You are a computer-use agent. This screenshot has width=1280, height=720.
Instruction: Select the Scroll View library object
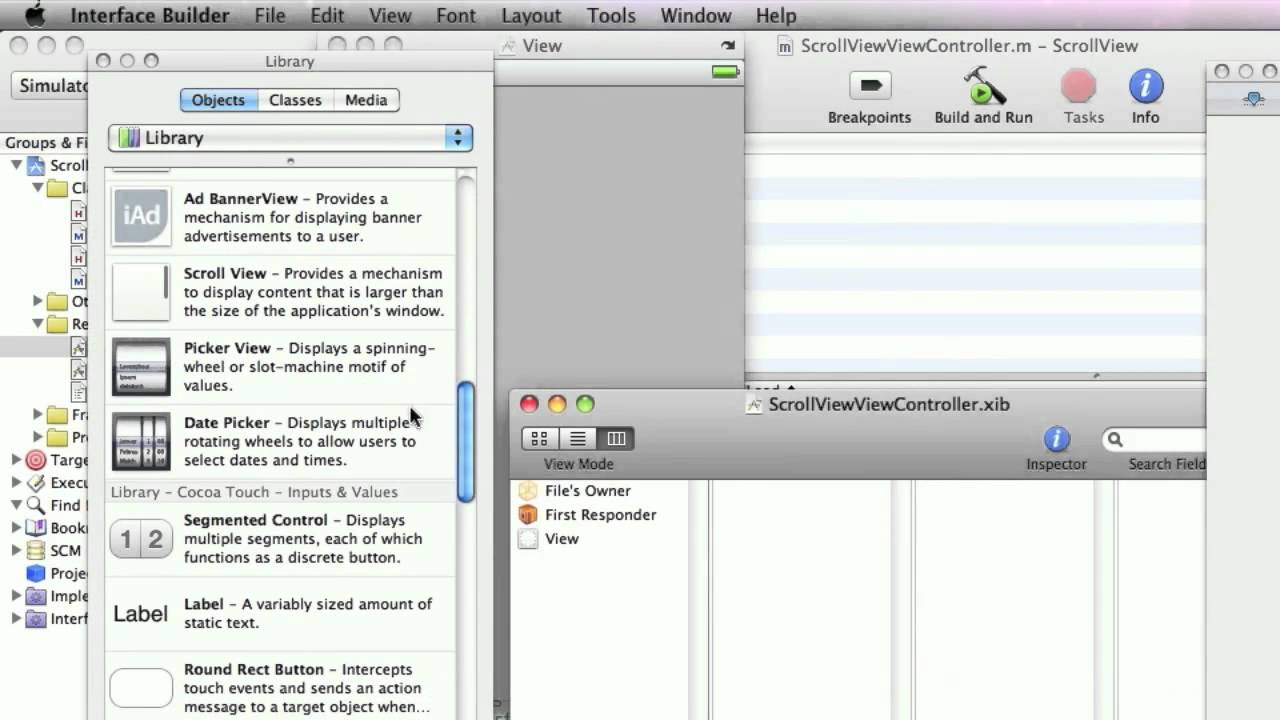[x=280, y=292]
